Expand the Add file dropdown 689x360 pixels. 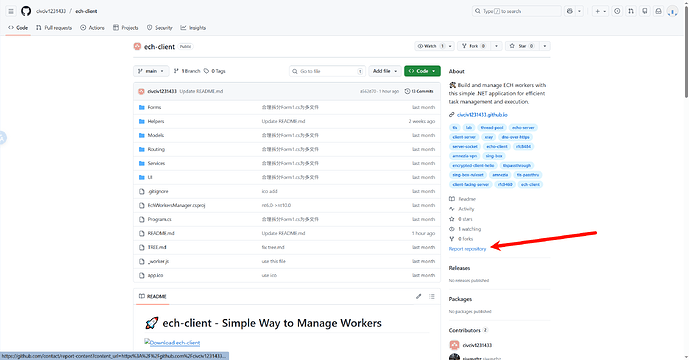(x=385, y=71)
